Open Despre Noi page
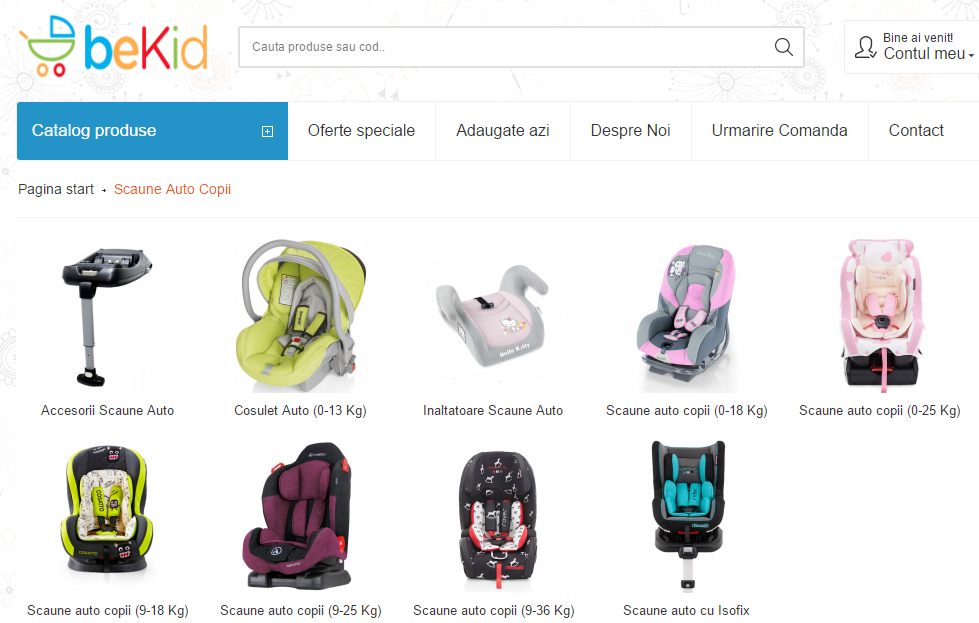The width and height of the screenshot is (979, 623). point(631,130)
